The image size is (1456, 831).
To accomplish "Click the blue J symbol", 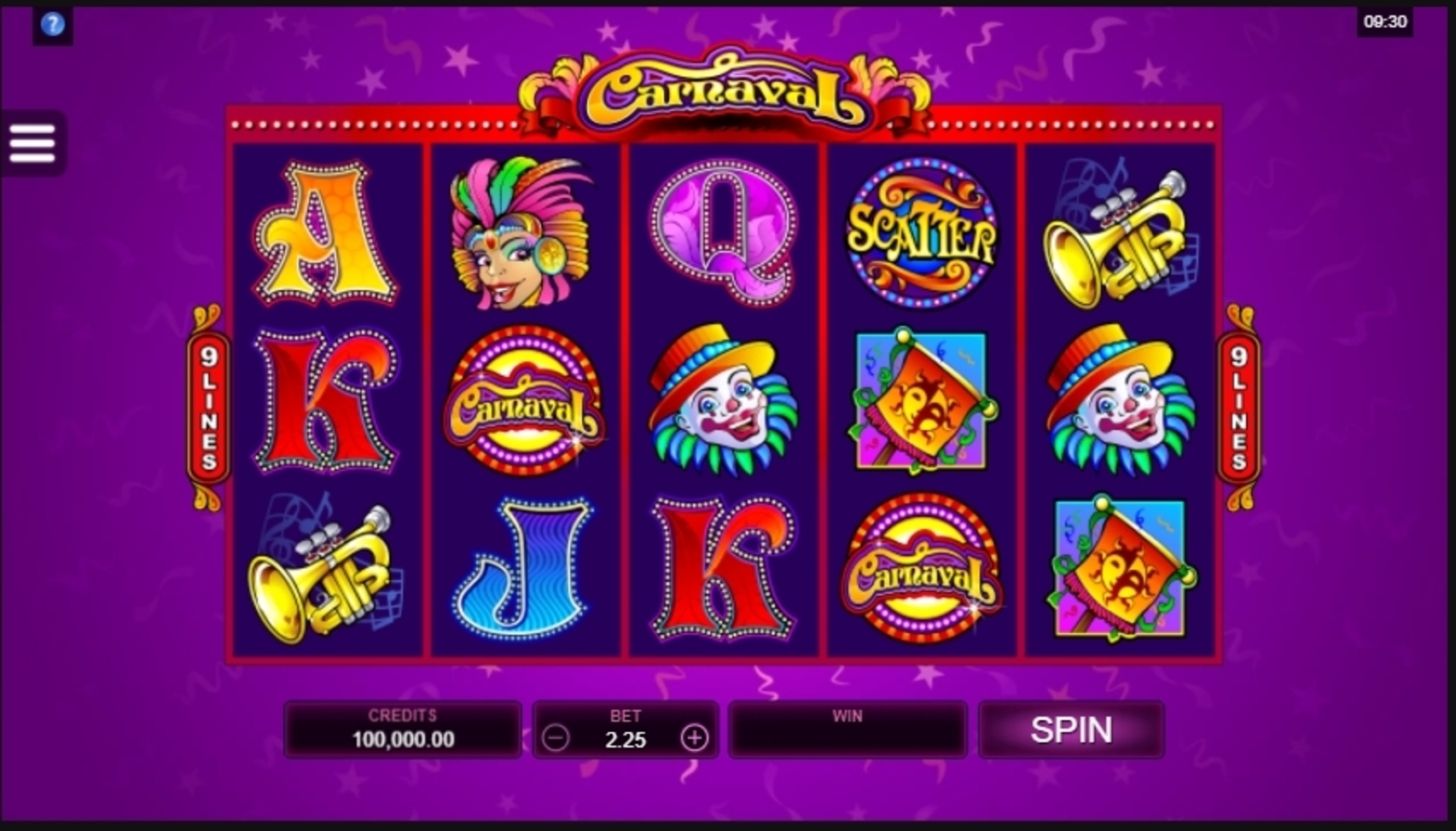I will 522,569.
